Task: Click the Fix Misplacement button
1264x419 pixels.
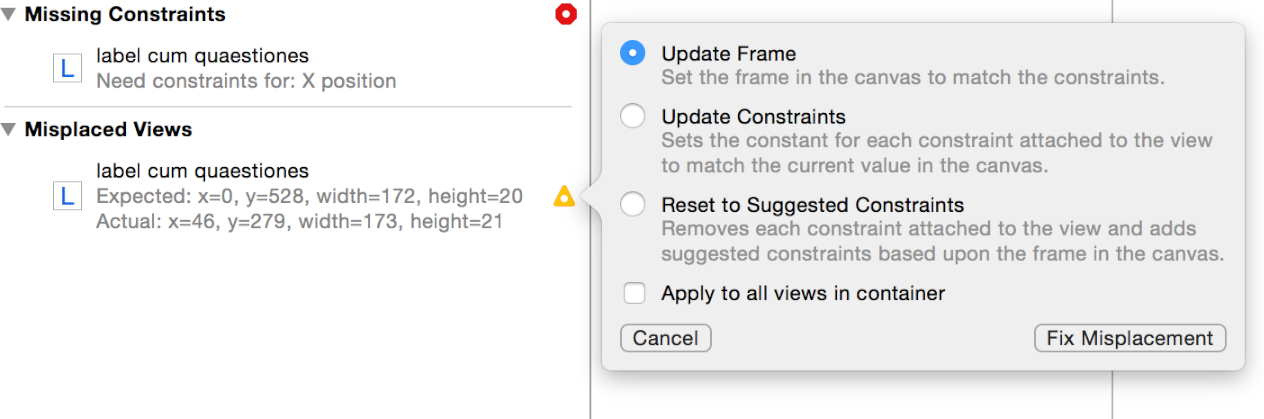Action: point(1129,338)
